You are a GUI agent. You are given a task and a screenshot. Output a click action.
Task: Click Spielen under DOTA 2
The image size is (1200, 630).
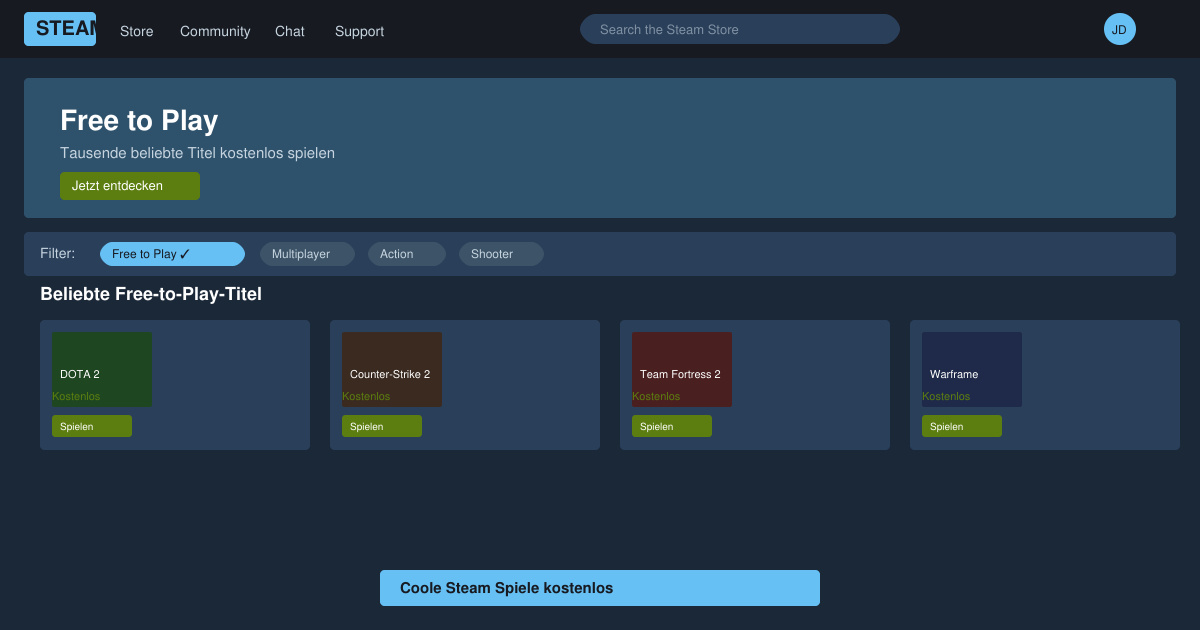coord(92,426)
